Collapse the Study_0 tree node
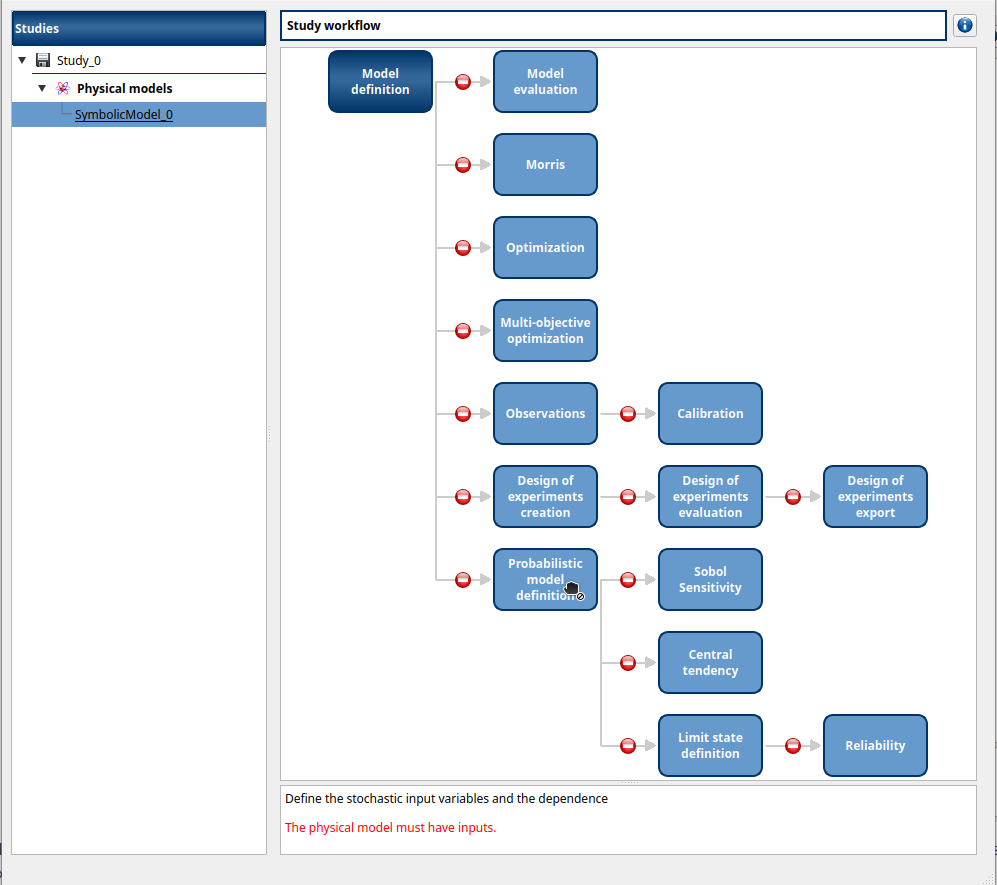The width and height of the screenshot is (997, 885). (x=22, y=60)
